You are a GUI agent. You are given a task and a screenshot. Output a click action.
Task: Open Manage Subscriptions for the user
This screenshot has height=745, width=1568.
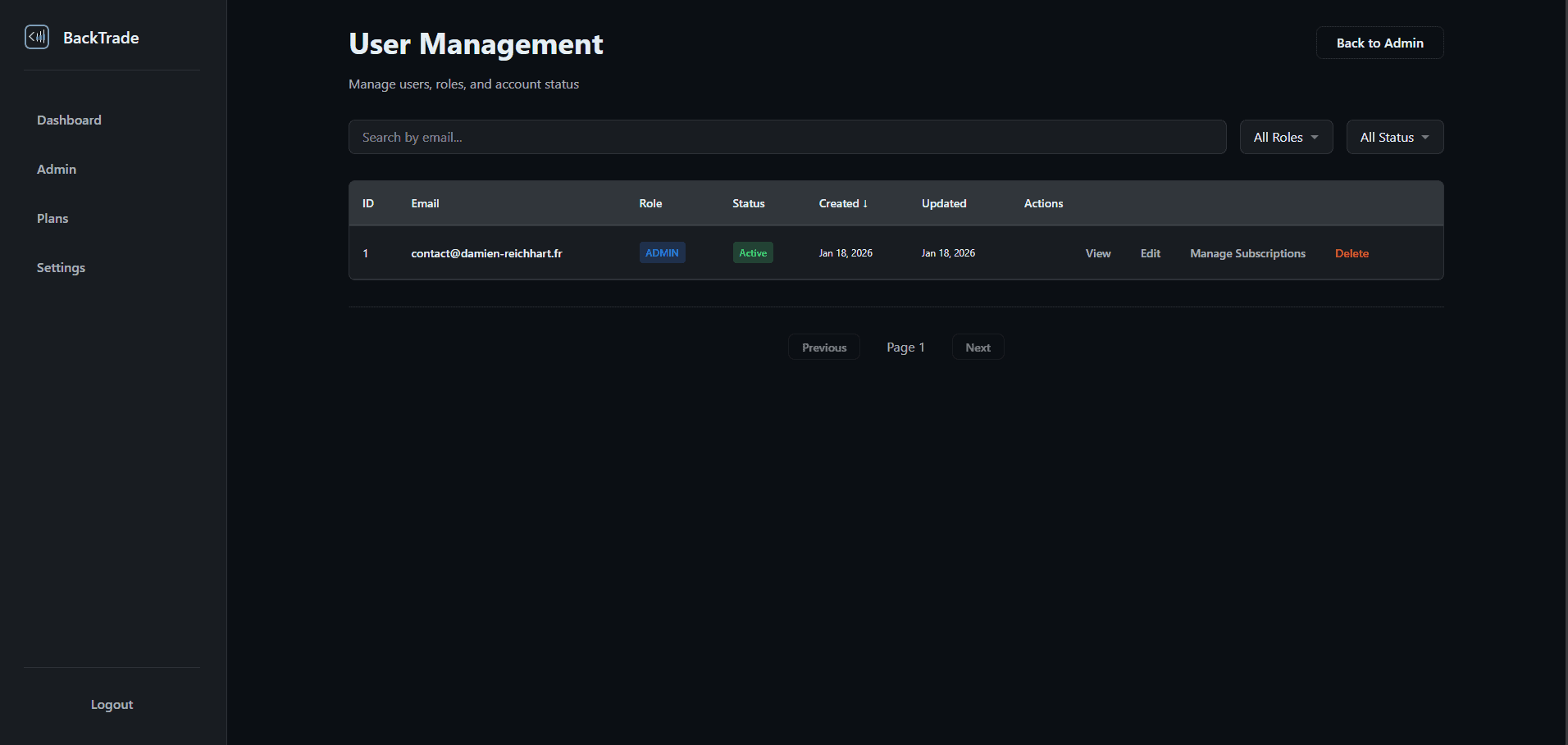tap(1247, 253)
